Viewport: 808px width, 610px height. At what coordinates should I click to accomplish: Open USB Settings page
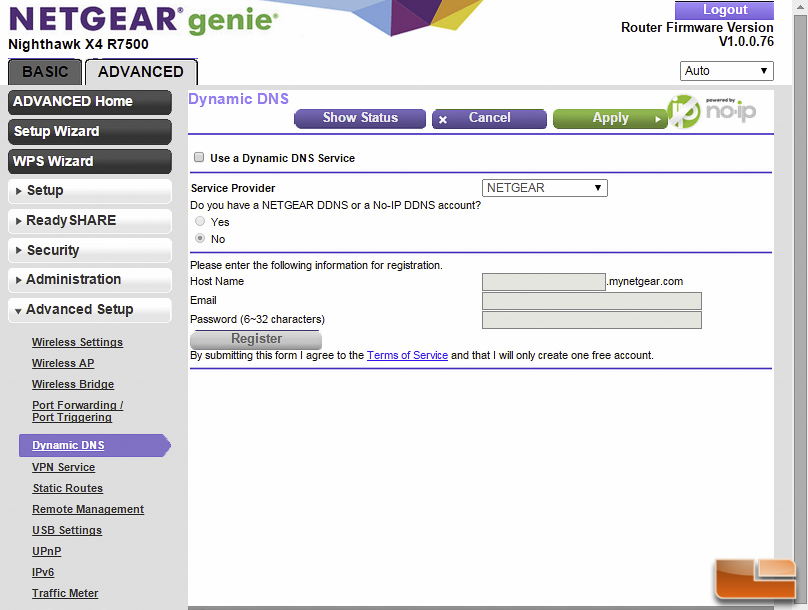pyautogui.click(x=67, y=531)
